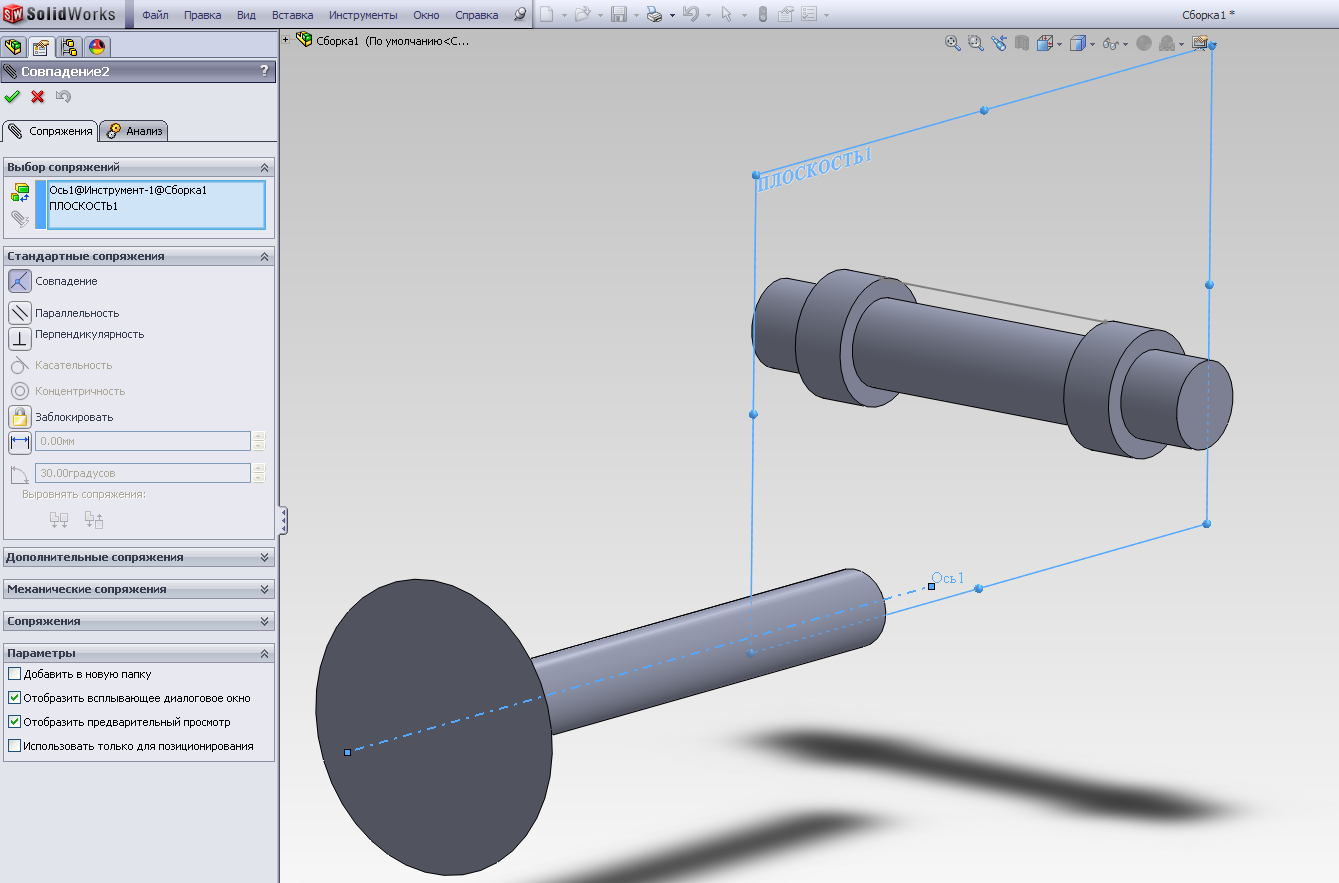
Task: Open the Вставка menu
Action: 292,15
